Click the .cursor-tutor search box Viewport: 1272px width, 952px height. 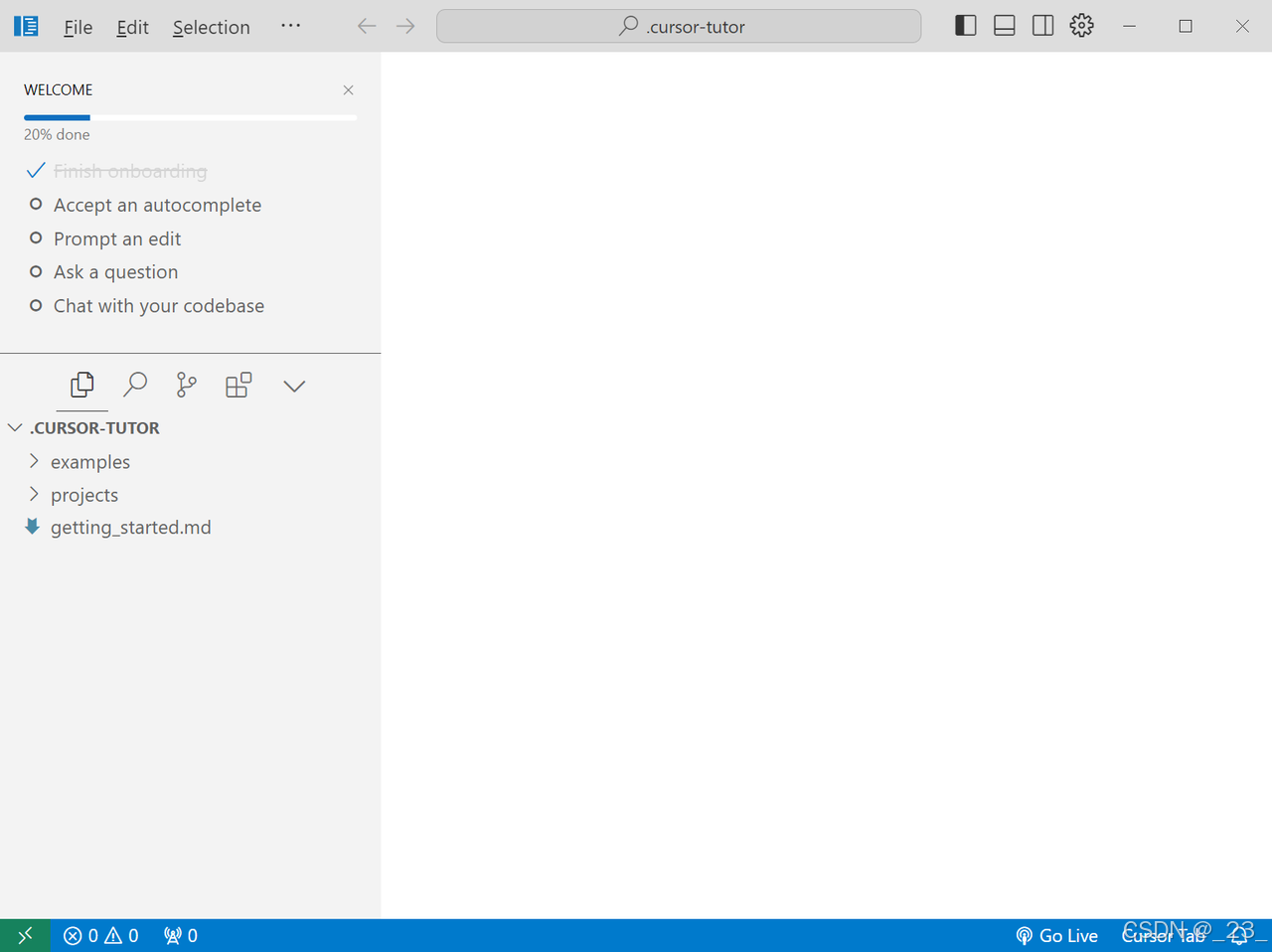[x=679, y=27]
